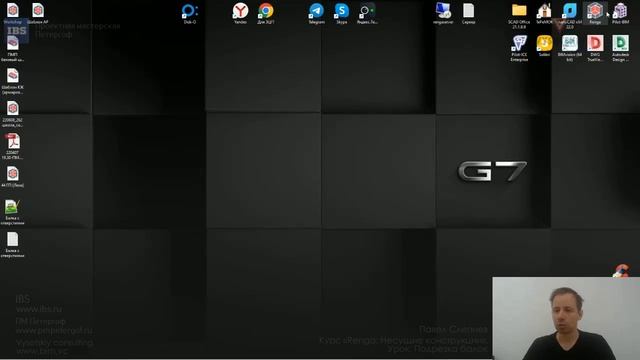Select the green Балка с отверстиями file

tap(13, 207)
